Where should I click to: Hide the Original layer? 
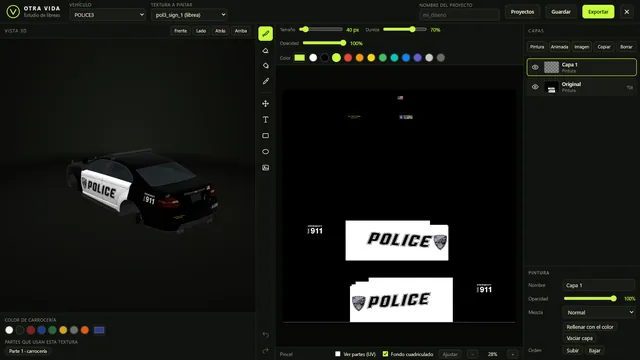[535, 87]
